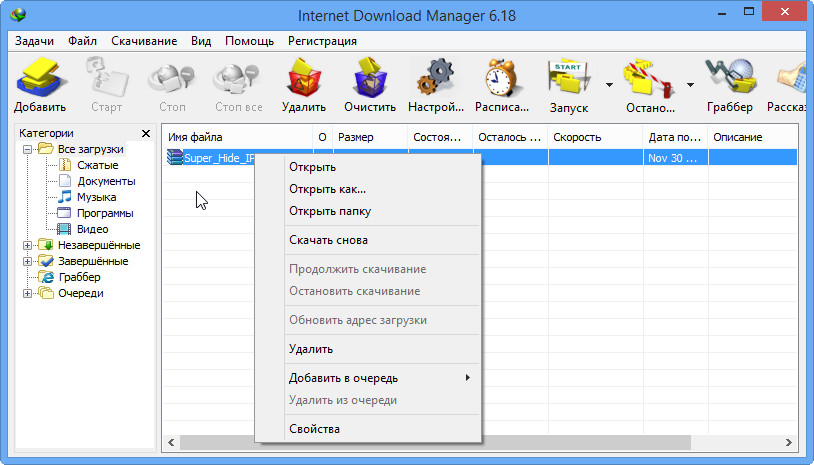Open the Помощь menu
The width and height of the screenshot is (814, 465).
(249, 41)
